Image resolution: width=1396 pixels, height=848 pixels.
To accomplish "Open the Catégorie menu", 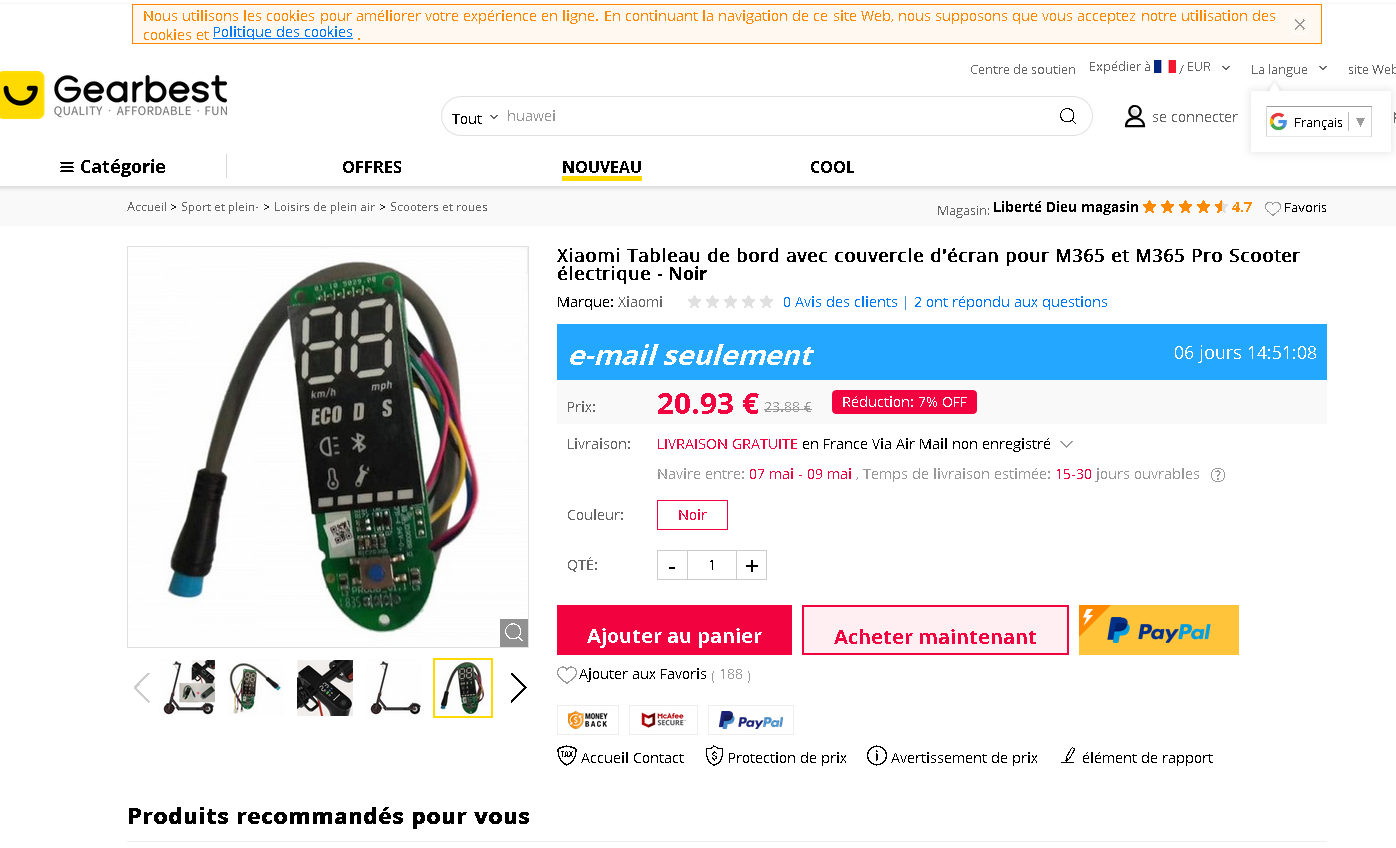I will 113,167.
